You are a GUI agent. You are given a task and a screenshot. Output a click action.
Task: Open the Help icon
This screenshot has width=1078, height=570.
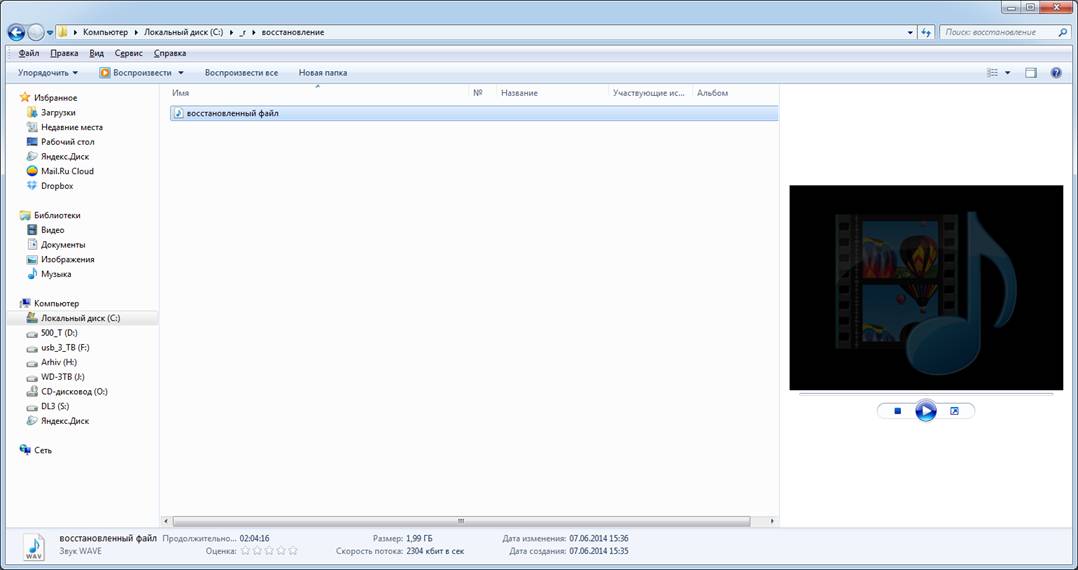(x=1056, y=73)
